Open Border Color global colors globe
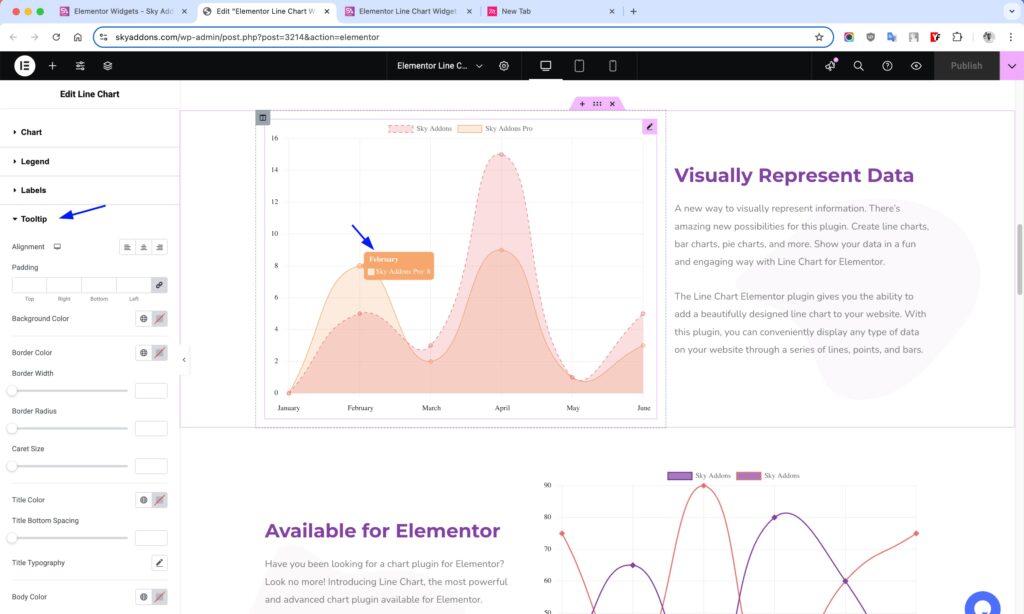1024x614 pixels. click(144, 353)
